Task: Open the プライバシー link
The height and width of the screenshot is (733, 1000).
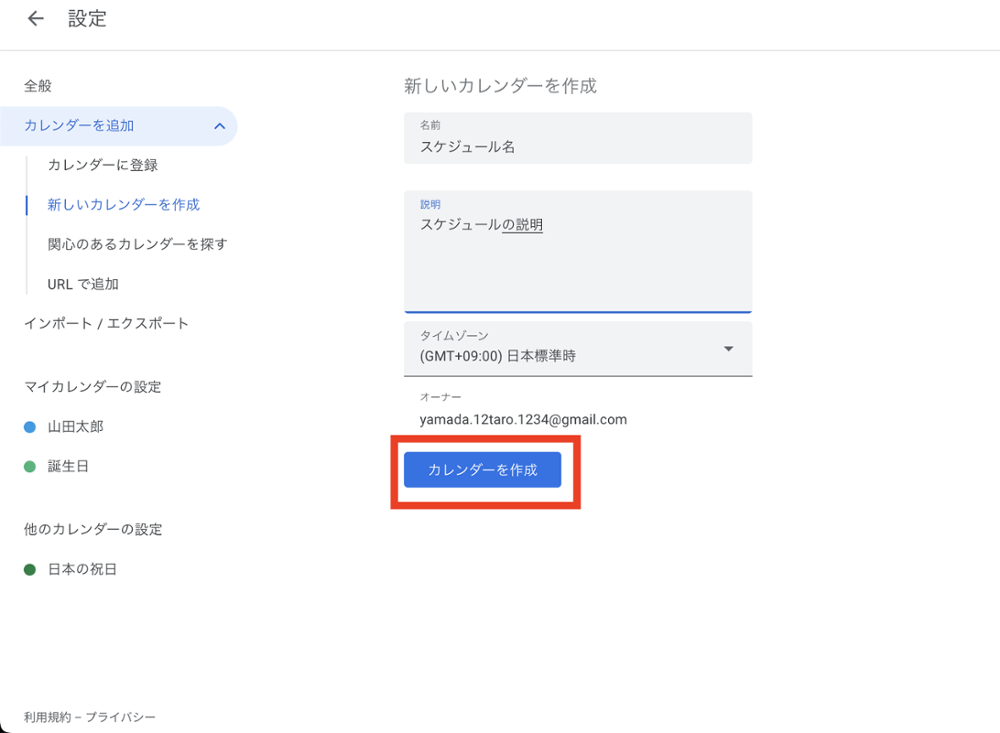Action: [120, 717]
